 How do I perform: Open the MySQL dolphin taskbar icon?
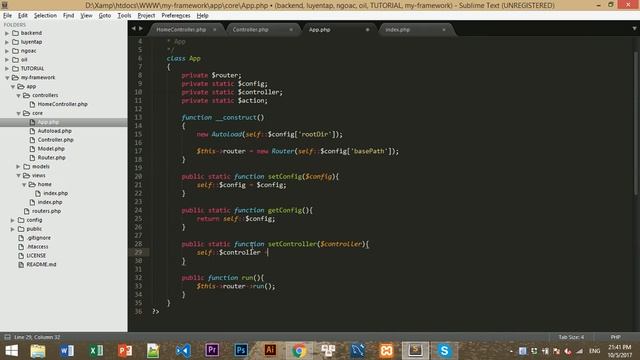[x=357, y=351]
